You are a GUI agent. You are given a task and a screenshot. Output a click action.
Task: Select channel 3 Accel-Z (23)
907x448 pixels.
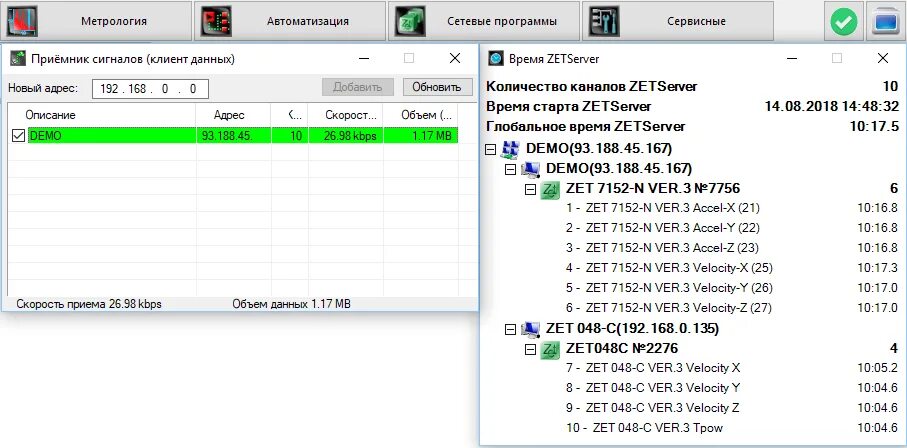662,248
